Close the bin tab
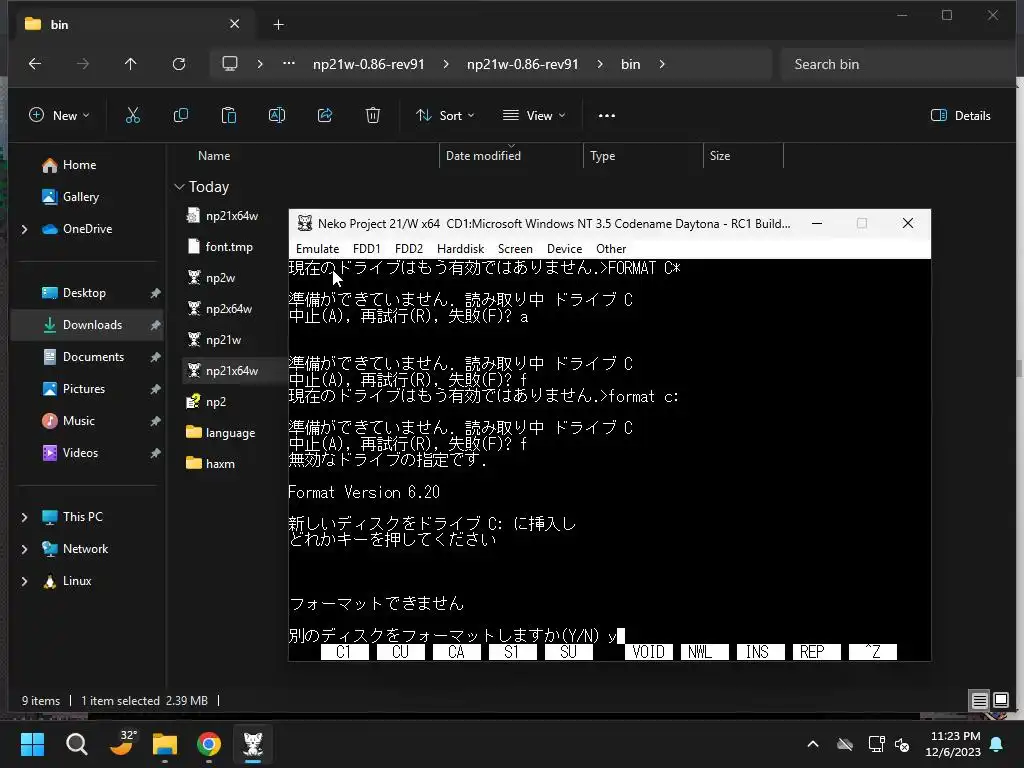This screenshot has width=1024, height=768. pyautogui.click(x=234, y=24)
